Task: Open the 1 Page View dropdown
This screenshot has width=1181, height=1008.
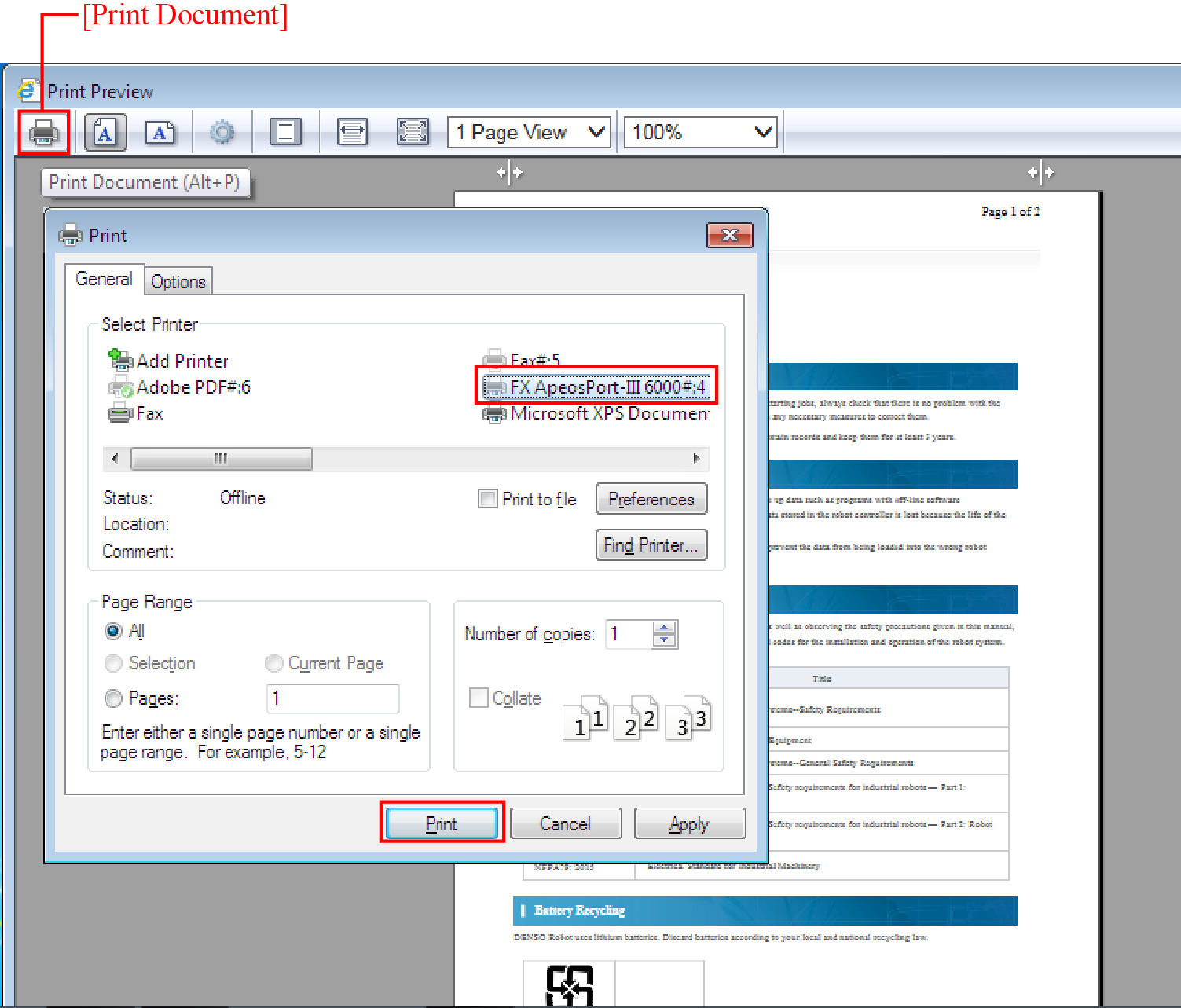Action: 531,132
